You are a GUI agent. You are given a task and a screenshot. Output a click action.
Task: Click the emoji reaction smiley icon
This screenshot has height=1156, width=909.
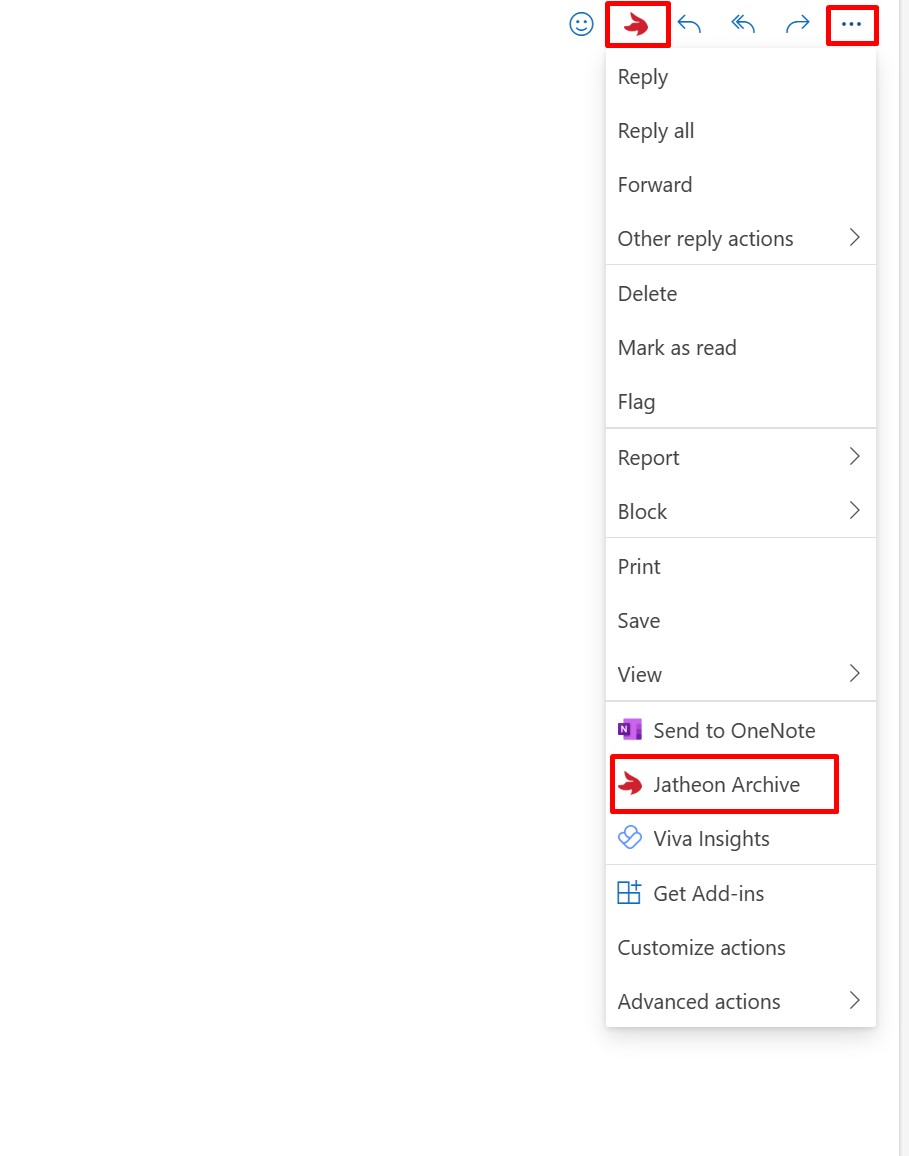[x=581, y=24]
